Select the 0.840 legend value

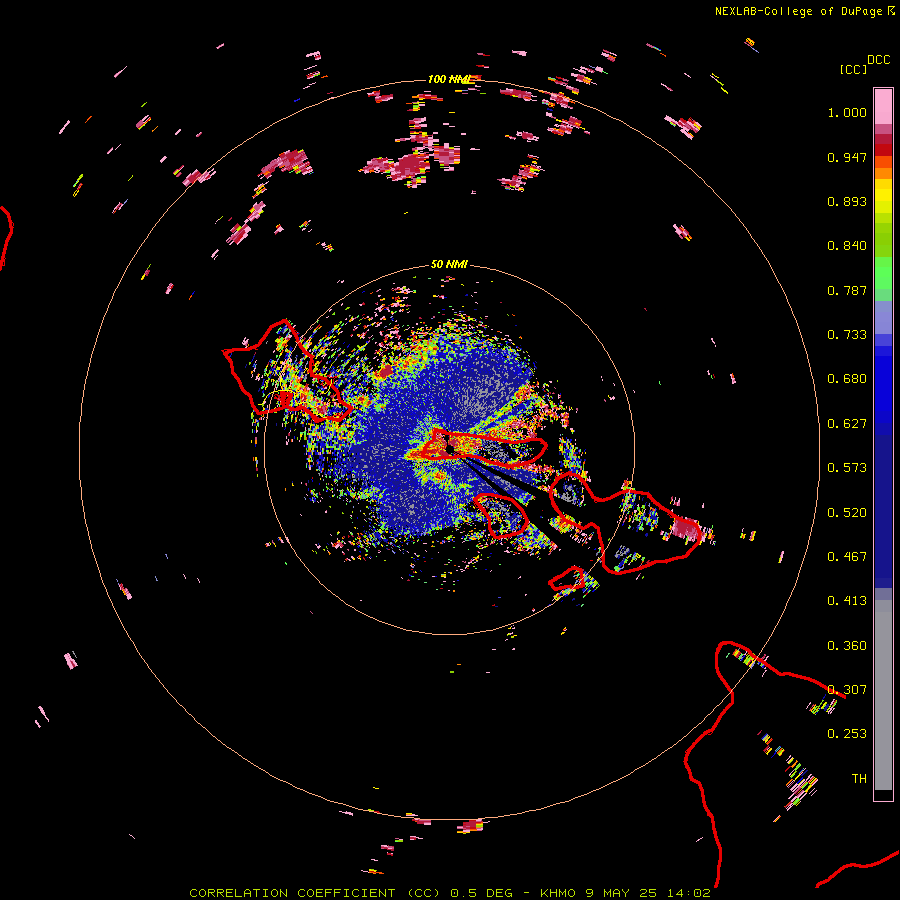[x=847, y=246]
